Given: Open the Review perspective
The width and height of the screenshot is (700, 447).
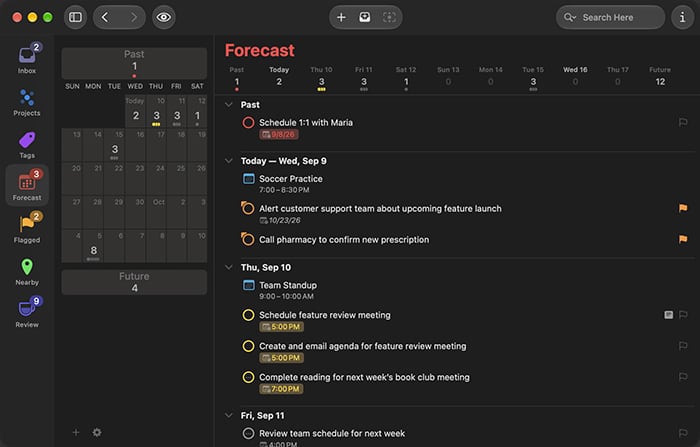Looking at the screenshot, I should coord(27,313).
